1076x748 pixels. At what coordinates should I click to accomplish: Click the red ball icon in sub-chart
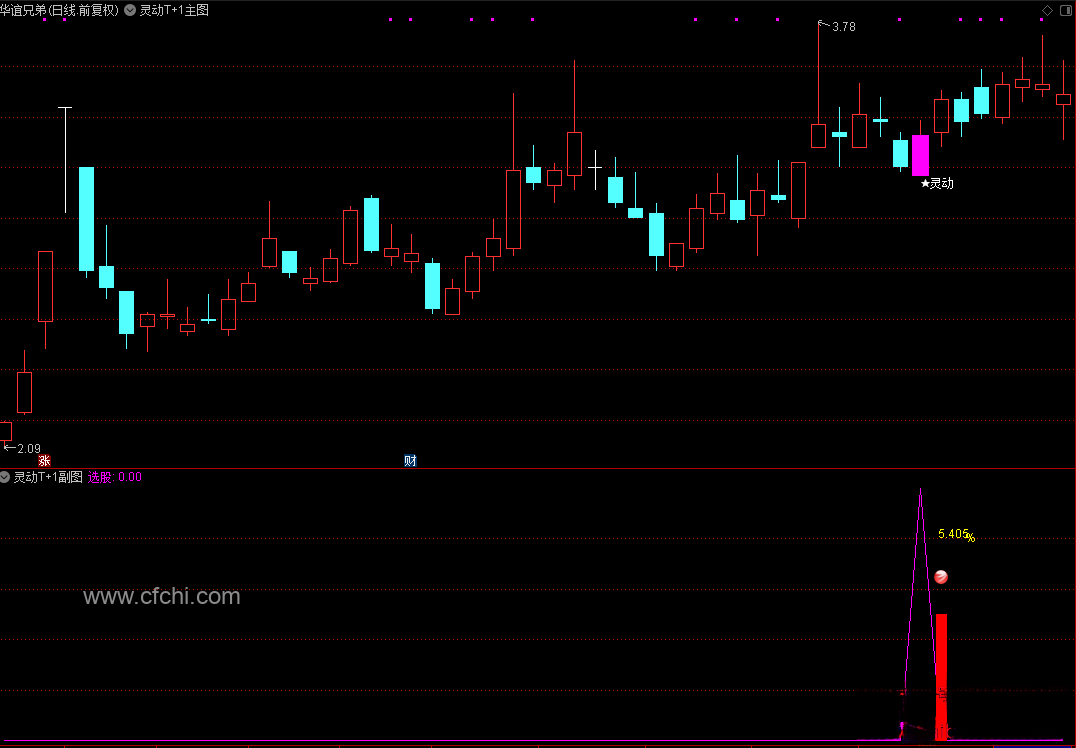pyautogui.click(x=942, y=577)
